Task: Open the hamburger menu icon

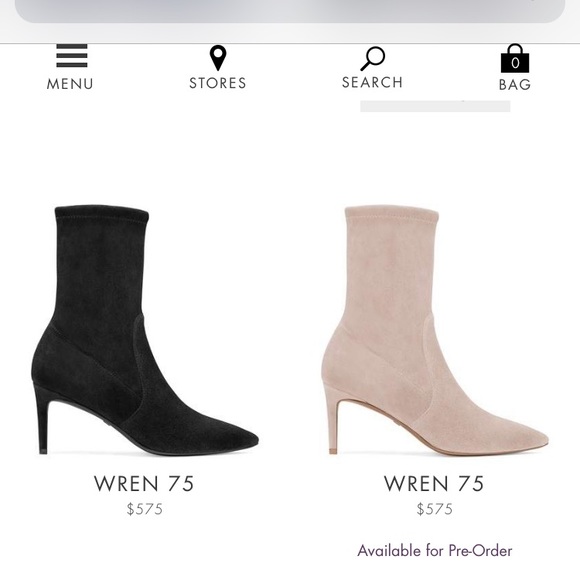Action: click(x=72, y=56)
